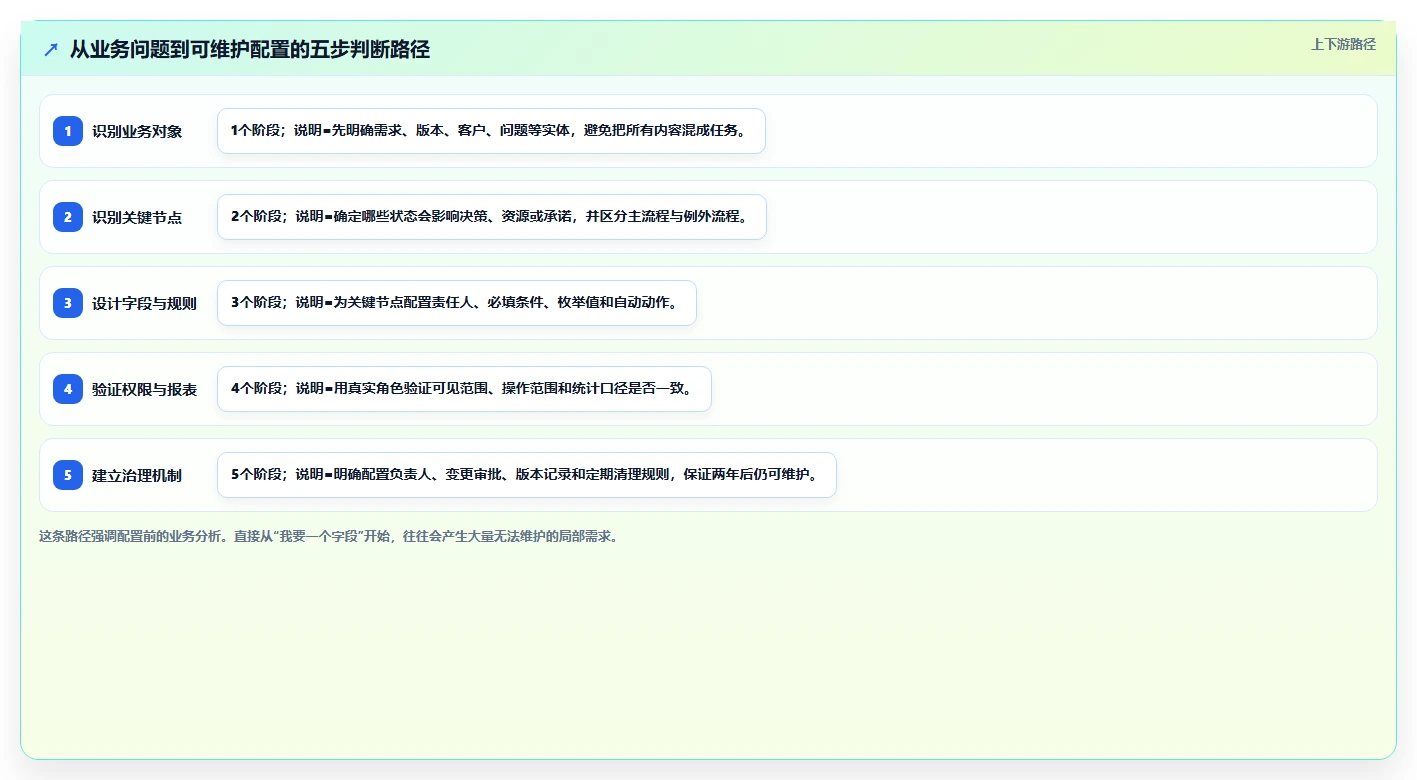Image resolution: width=1417 pixels, height=780 pixels.
Task: Click the step 5 number badge
Action: (68, 475)
